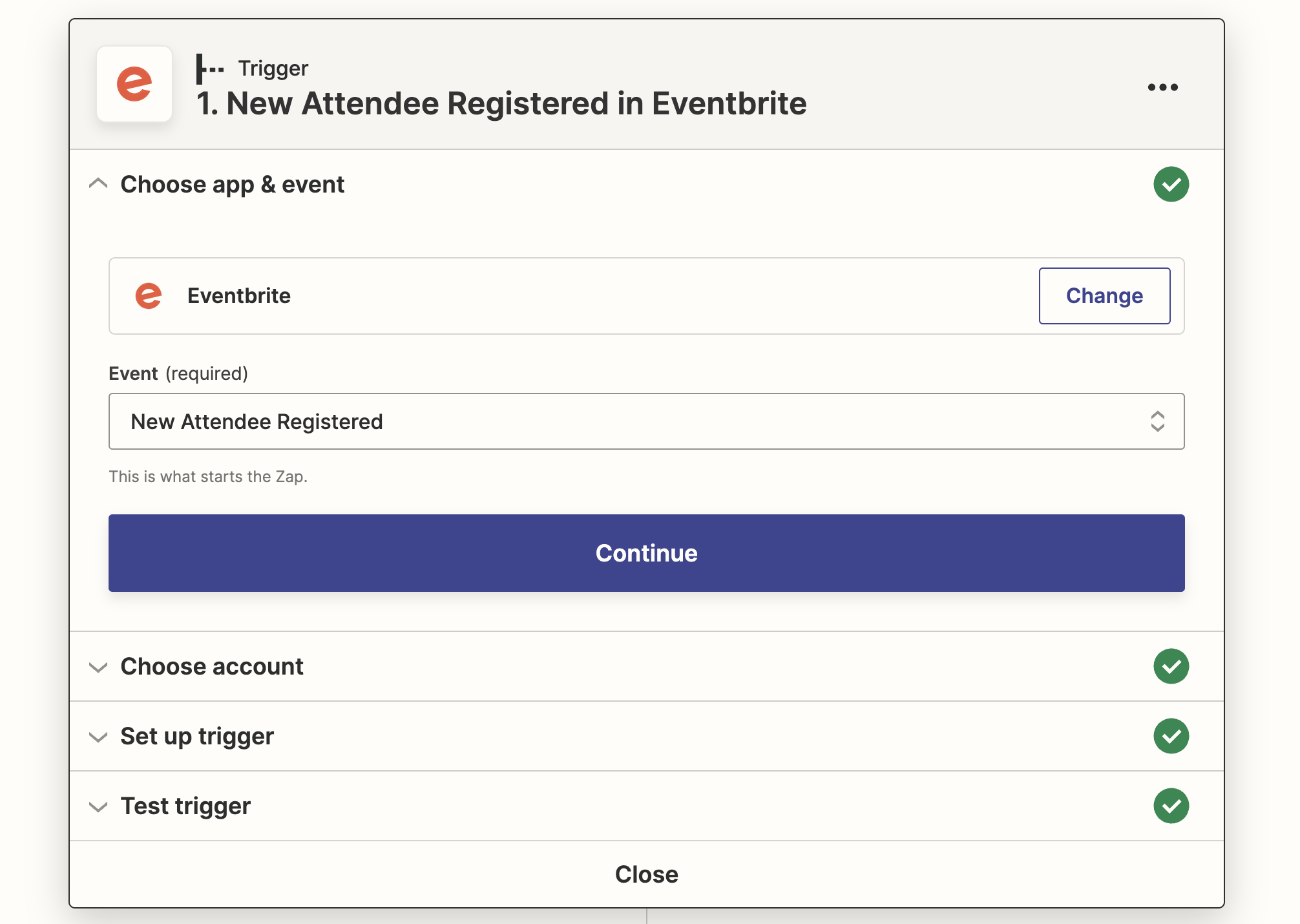Expand the Set up trigger section

tap(98, 737)
